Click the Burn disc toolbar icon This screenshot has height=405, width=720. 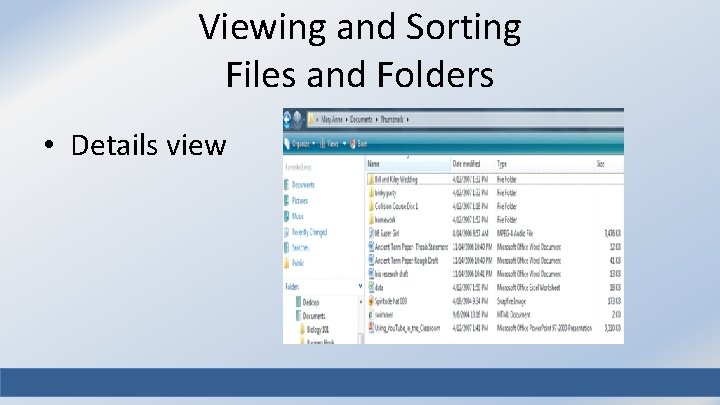coord(353,144)
